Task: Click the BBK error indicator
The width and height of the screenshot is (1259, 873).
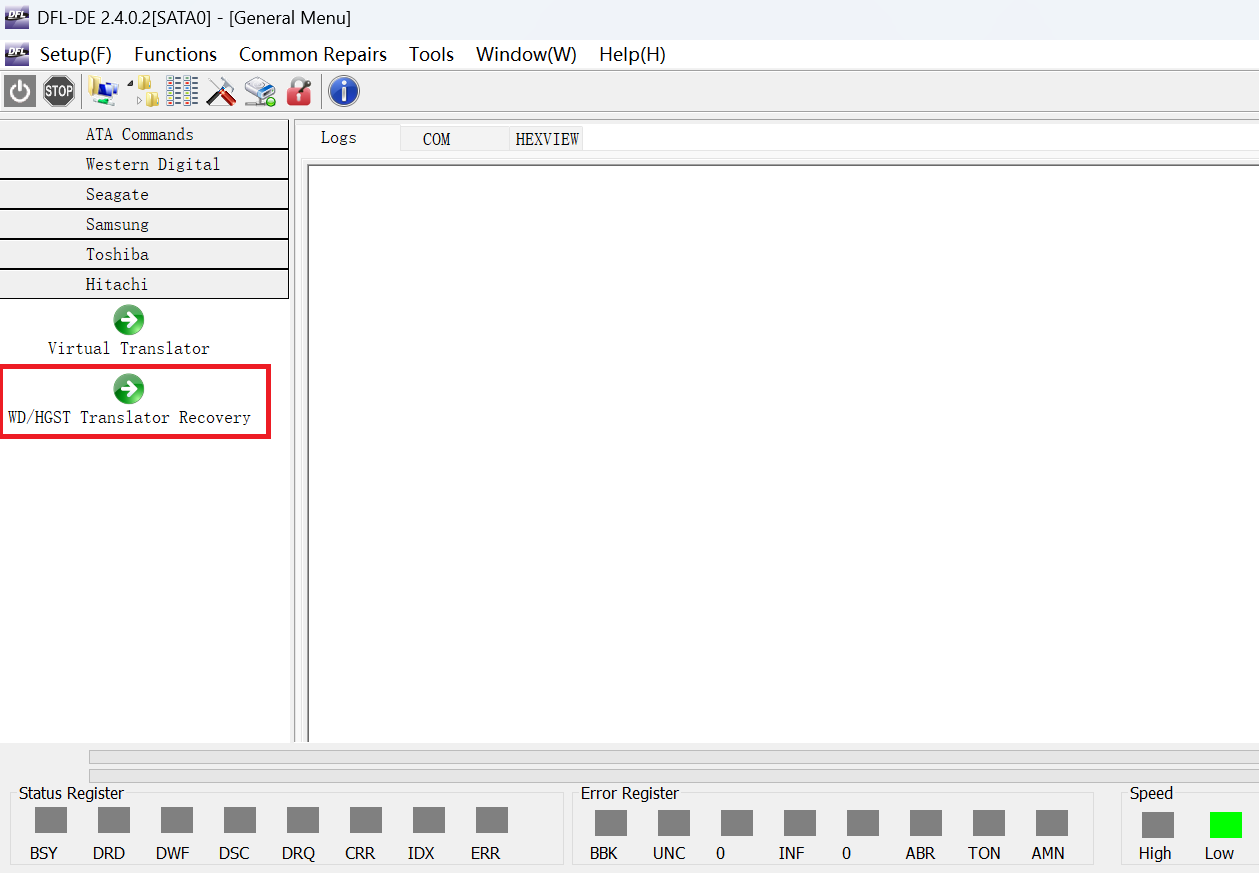Action: pyautogui.click(x=611, y=823)
